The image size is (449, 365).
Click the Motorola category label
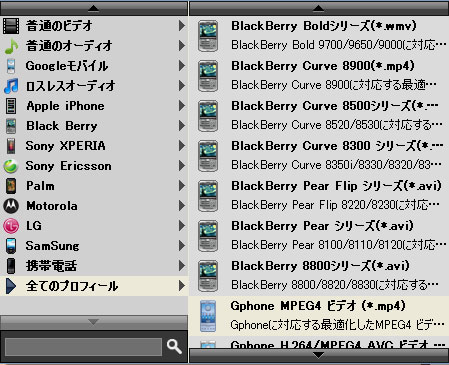[52, 206]
